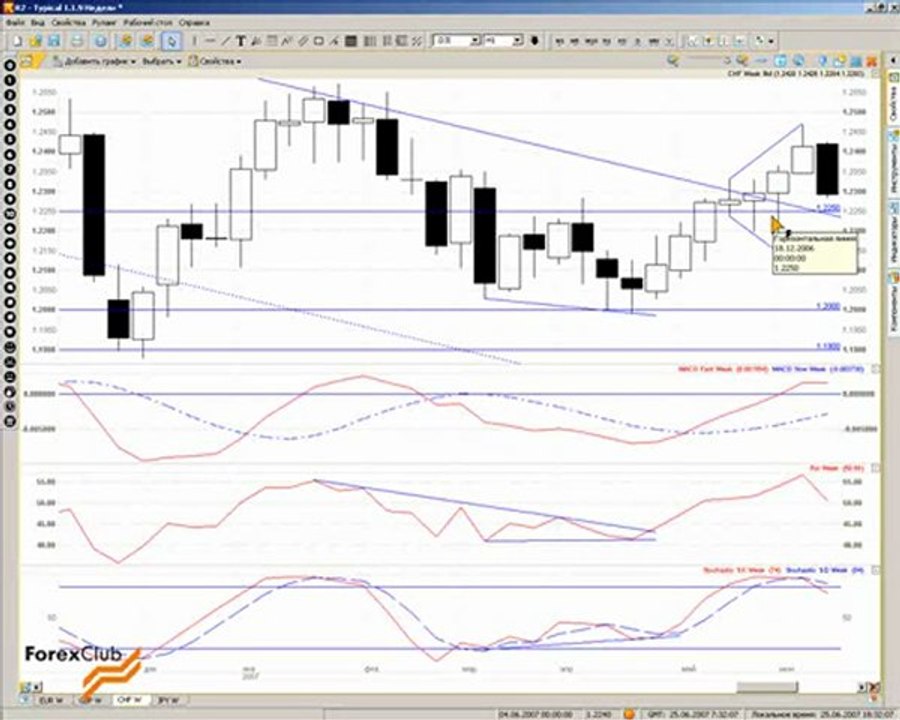The width and height of the screenshot is (900, 720).
Task: Open the Добавить график dropdown
Action: click(95, 61)
